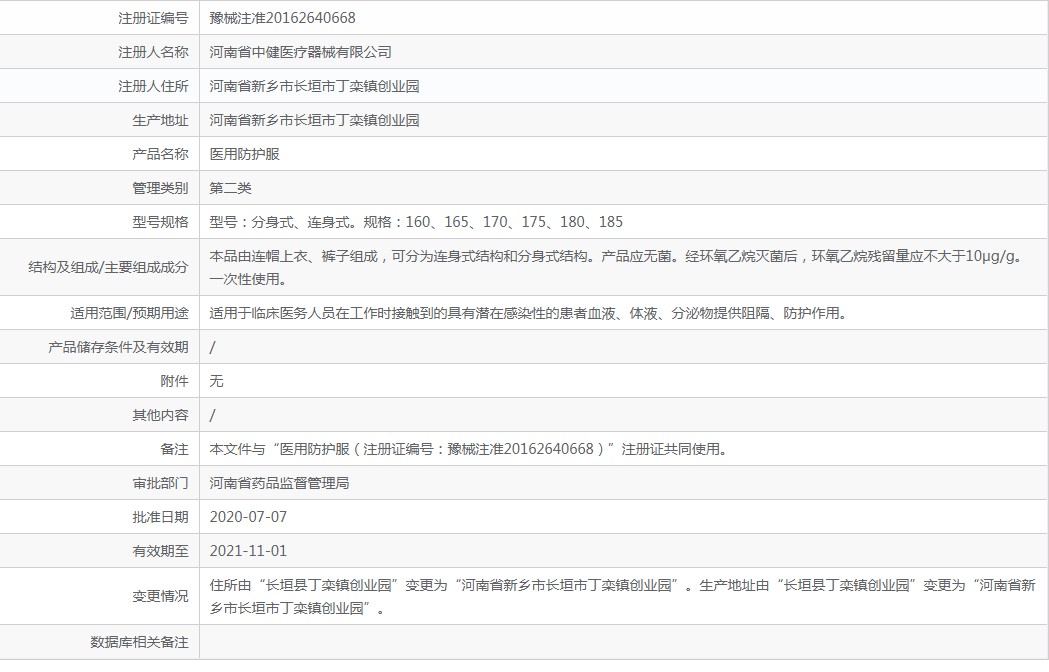Select category value 第二类
The height and width of the screenshot is (672, 1049).
(230, 188)
